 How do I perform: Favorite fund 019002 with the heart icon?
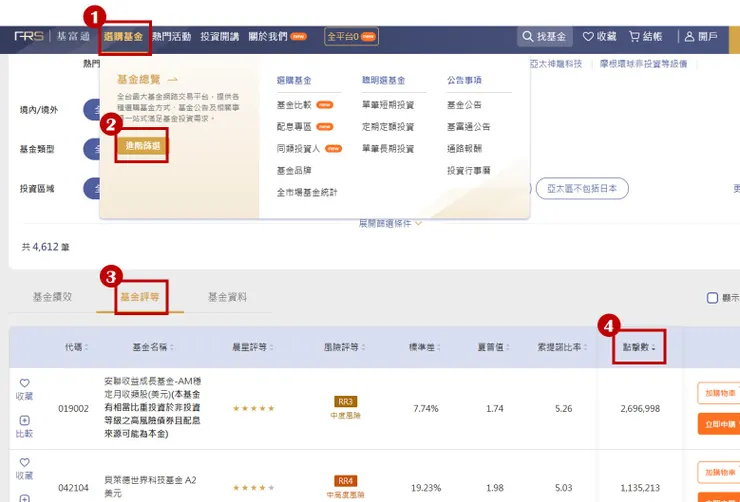[25, 383]
